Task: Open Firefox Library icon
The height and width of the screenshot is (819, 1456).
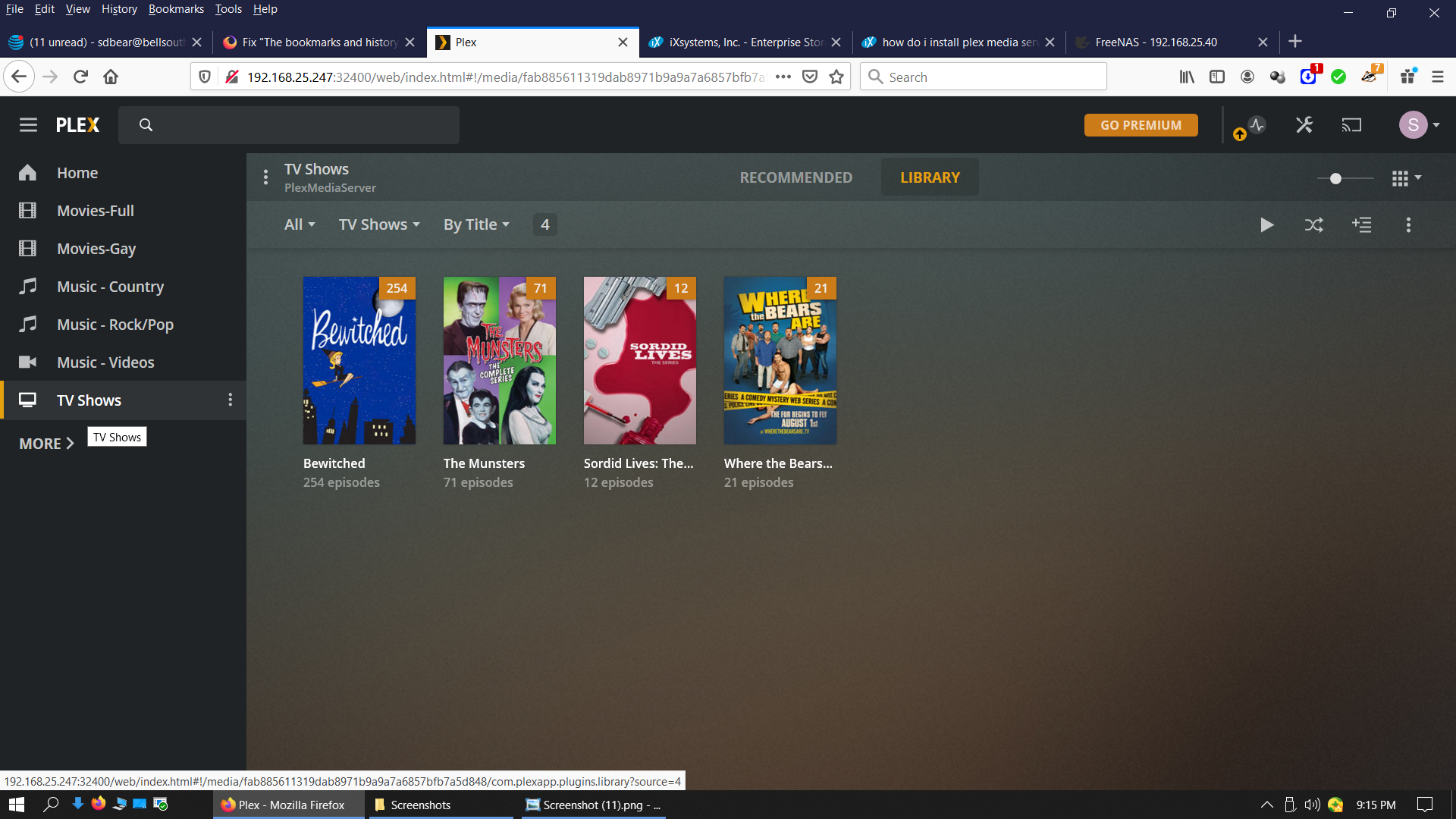Action: 1187,77
